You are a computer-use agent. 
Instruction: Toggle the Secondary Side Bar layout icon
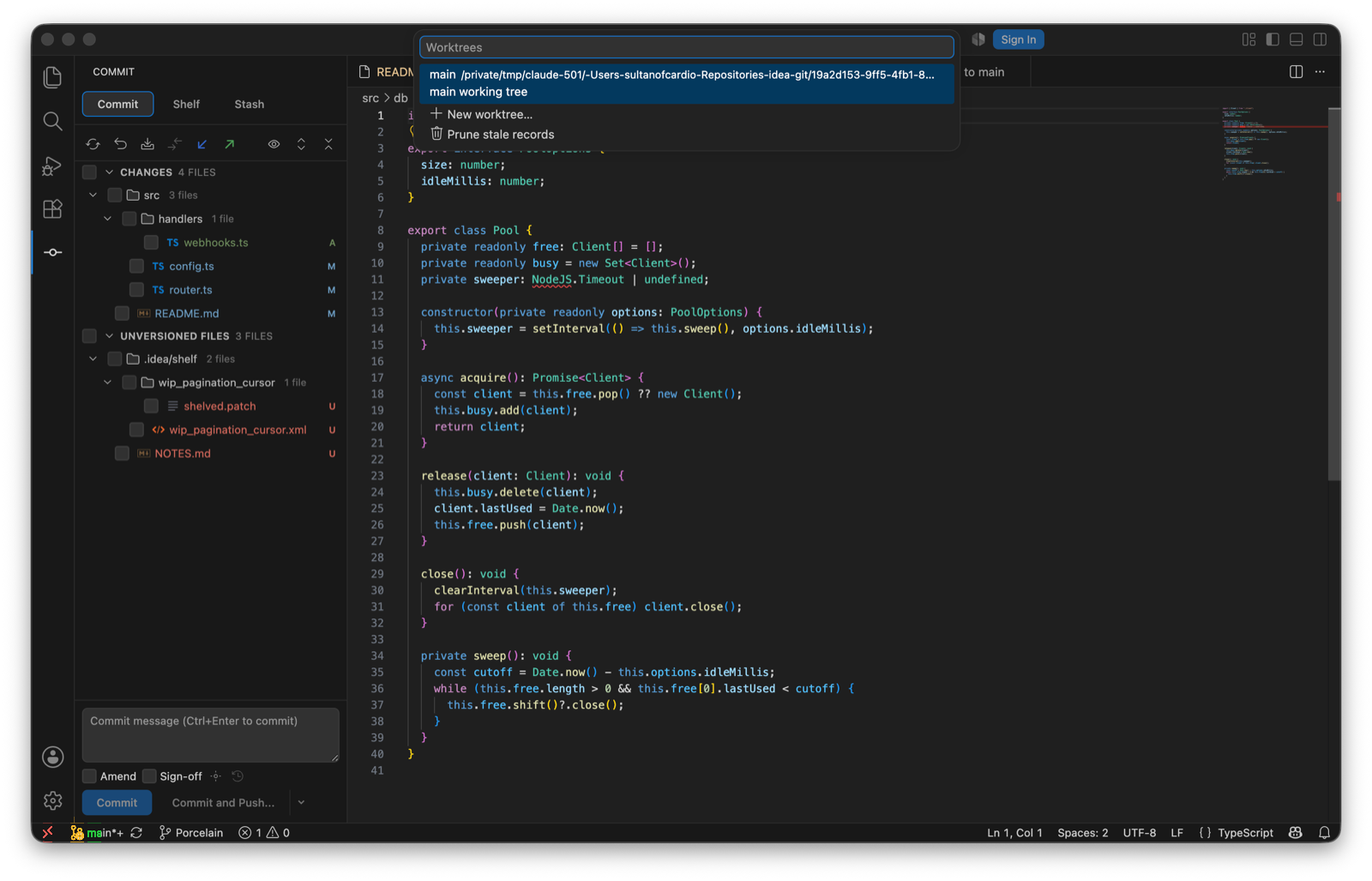[1321, 39]
